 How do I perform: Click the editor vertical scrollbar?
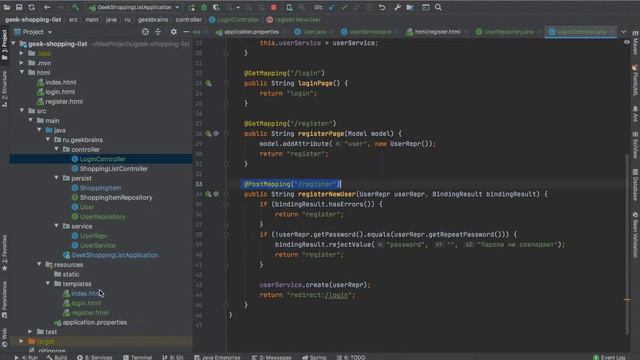pos(627,244)
